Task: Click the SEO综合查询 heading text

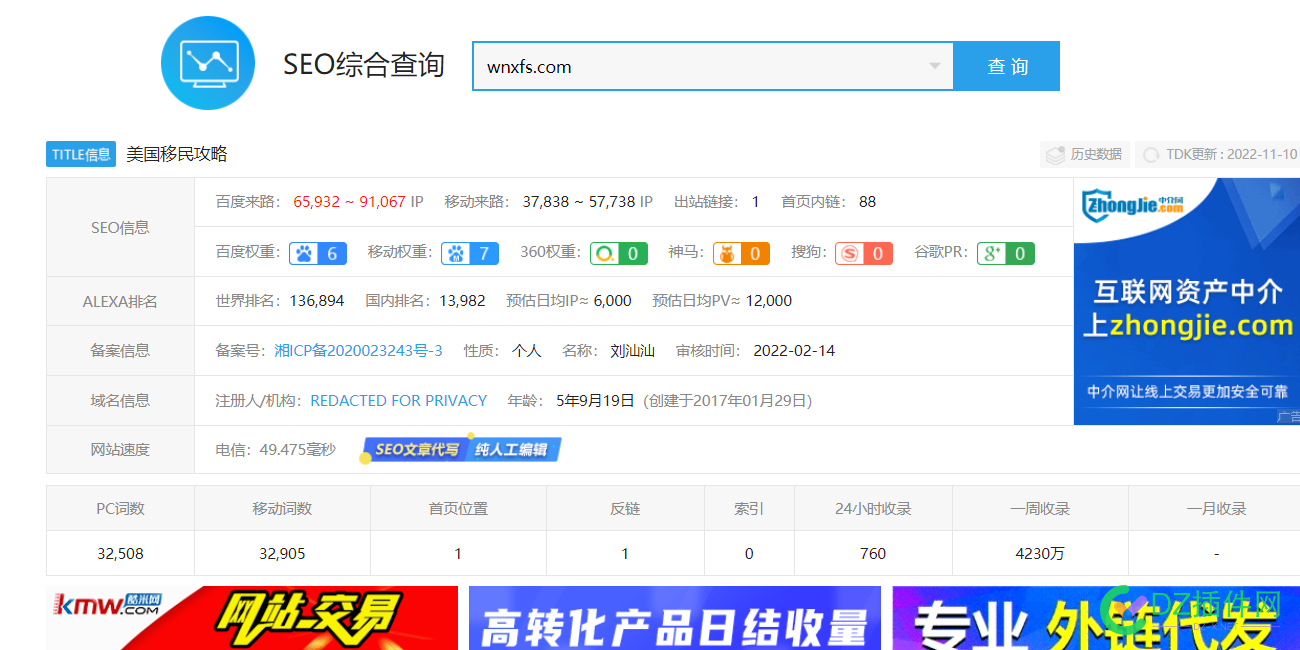Action: 364,65
